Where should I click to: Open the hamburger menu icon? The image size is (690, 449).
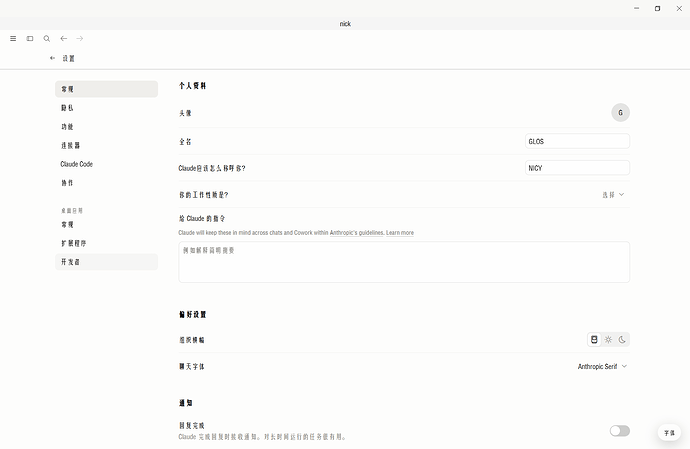13,39
